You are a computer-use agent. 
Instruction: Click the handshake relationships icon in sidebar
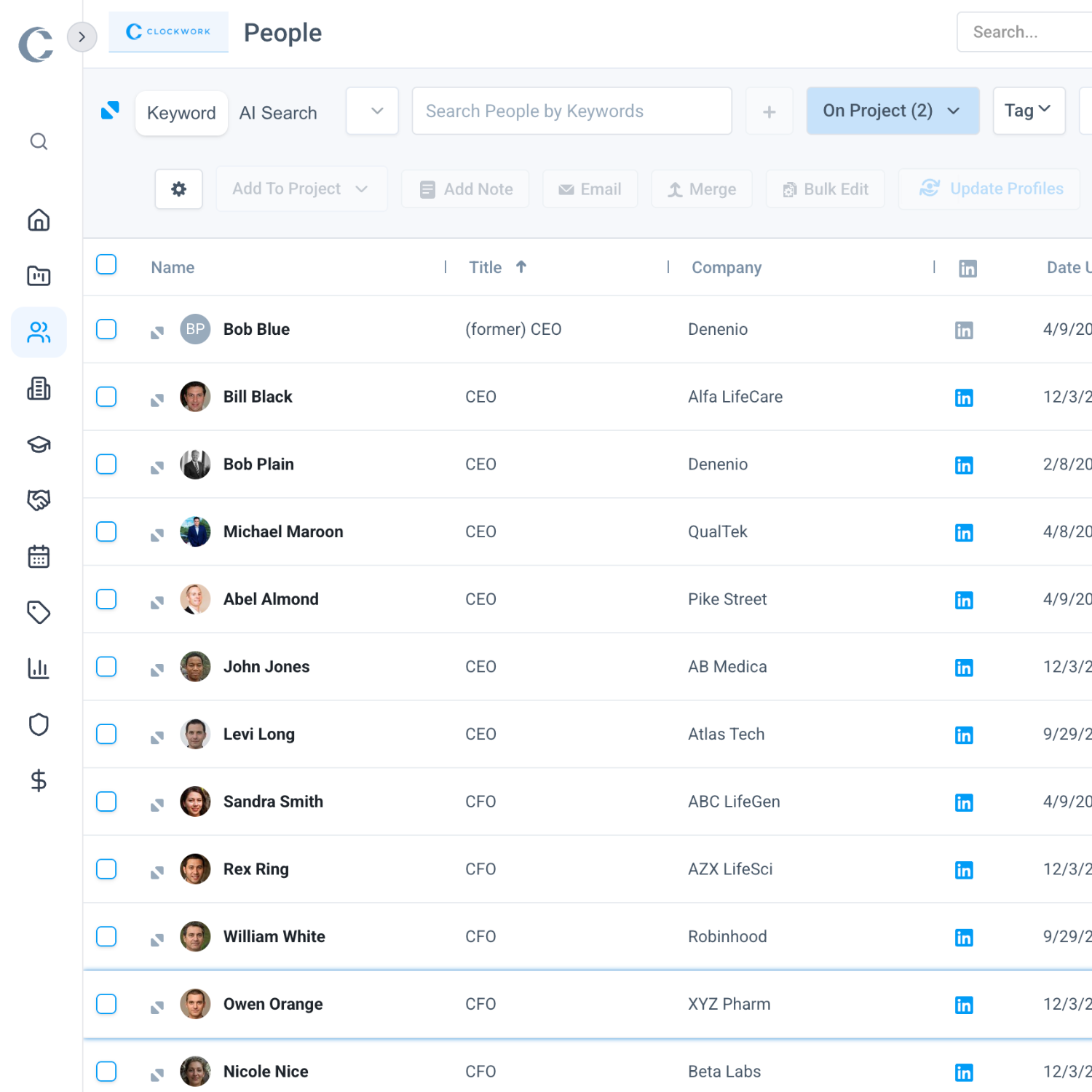tap(39, 500)
